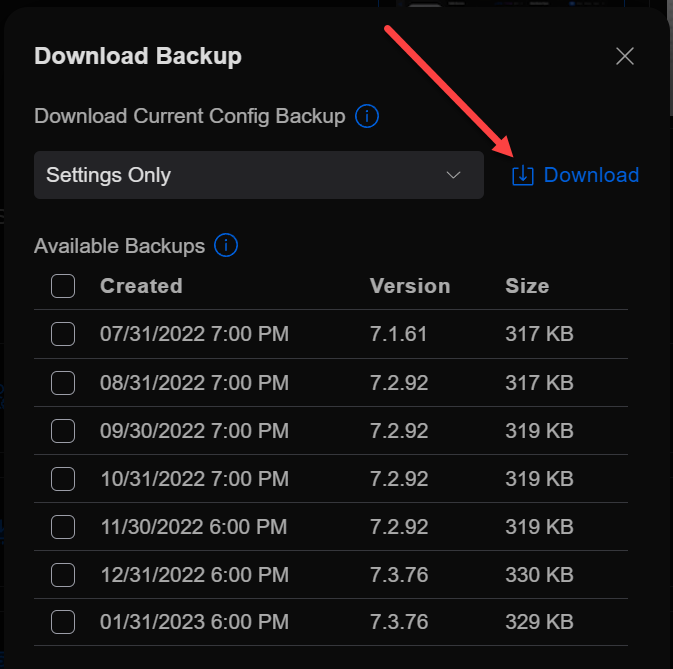Click the Created column header
Image resolution: width=673 pixels, height=669 pixels.
pos(141,286)
